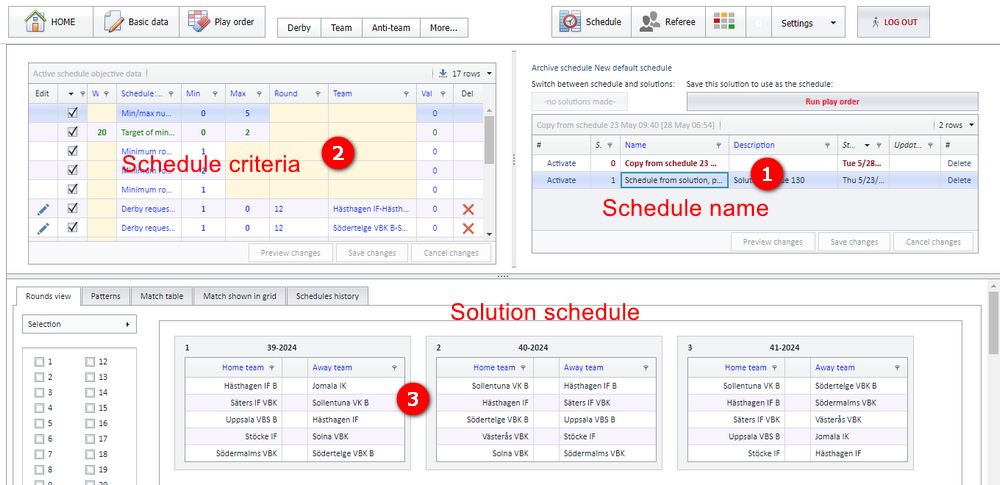Click the LOG OUT button

tap(893, 22)
